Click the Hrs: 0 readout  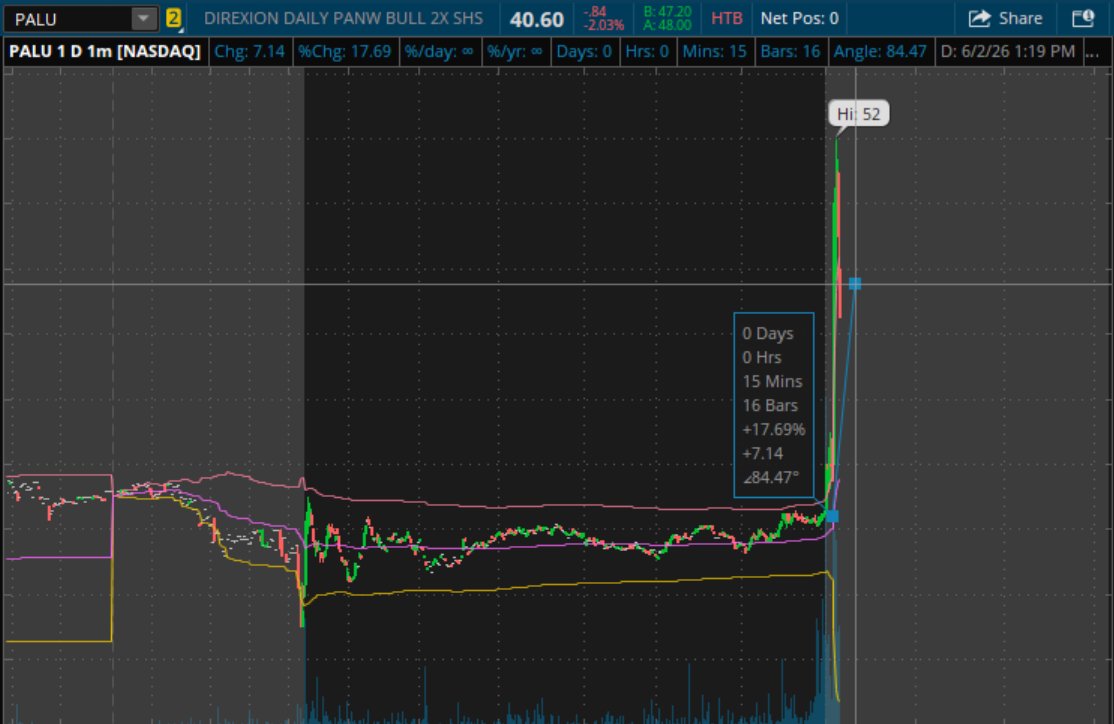pyautogui.click(x=647, y=51)
